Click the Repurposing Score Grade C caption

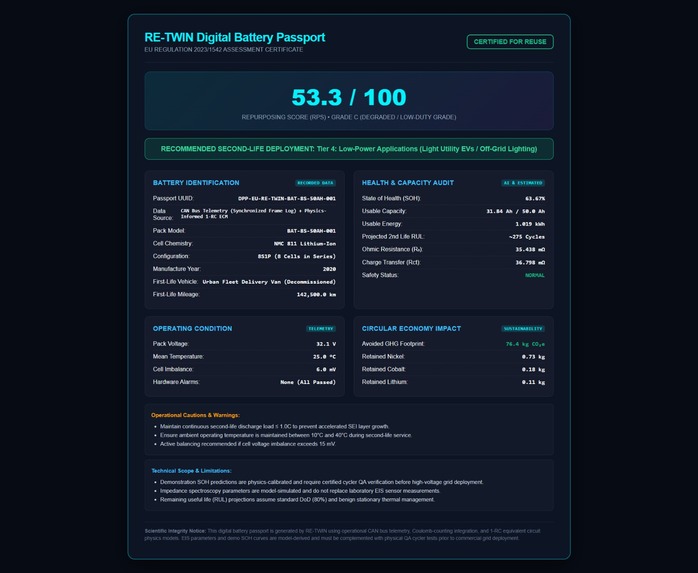[349, 117]
